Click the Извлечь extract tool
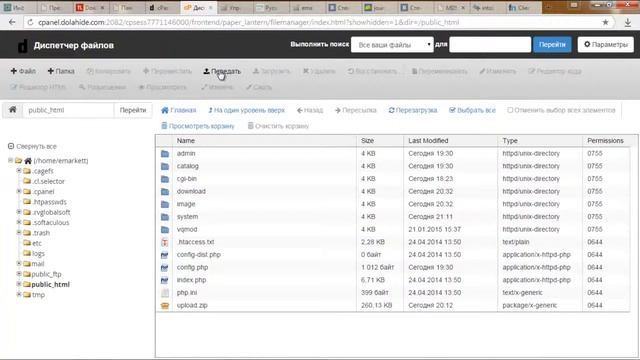640x360 pixels. 217,87
